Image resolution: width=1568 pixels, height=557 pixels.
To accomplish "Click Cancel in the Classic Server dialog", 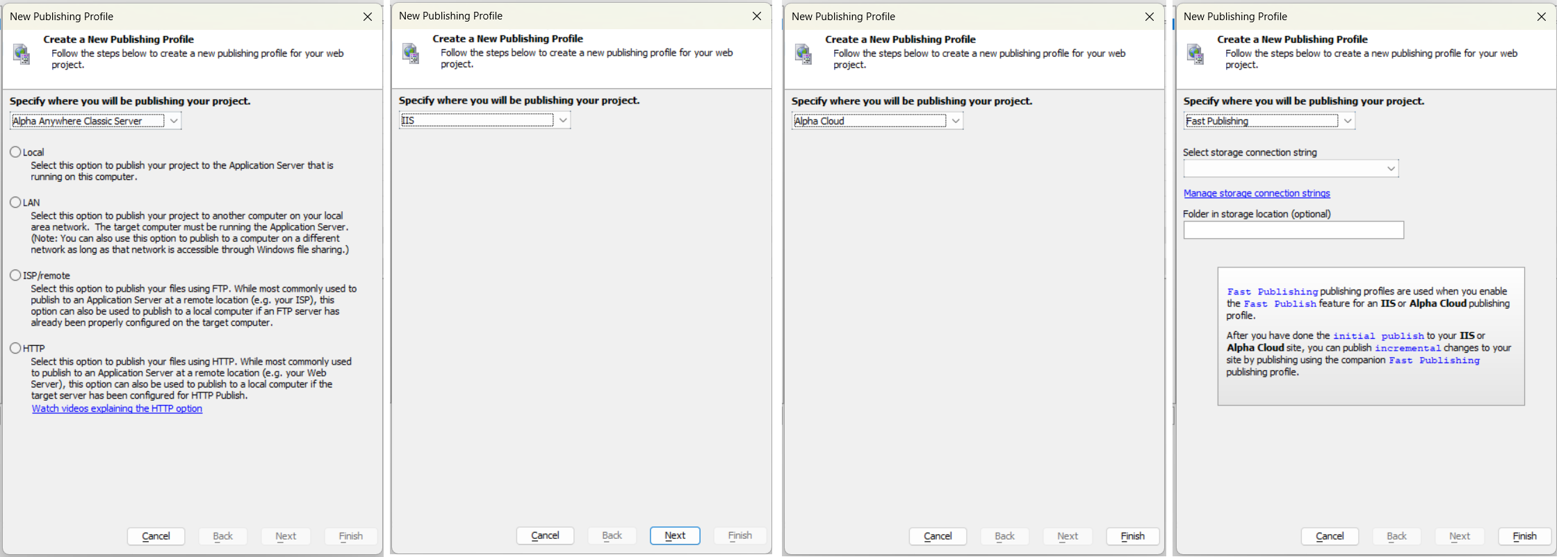I will pyautogui.click(x=156, y=536).
